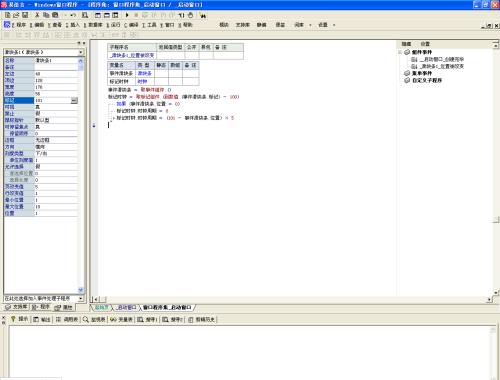Click the 鼠标指针 property value field
The height and width of the screenshot is (380, 500).
click(x=56, y=120)
